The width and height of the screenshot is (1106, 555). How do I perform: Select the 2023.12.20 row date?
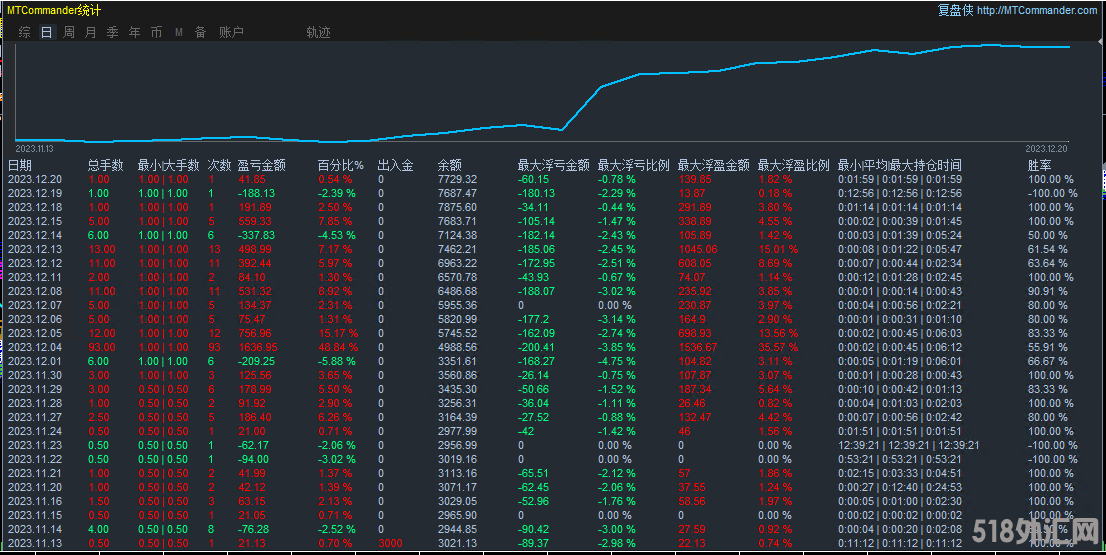click(35, 179)
